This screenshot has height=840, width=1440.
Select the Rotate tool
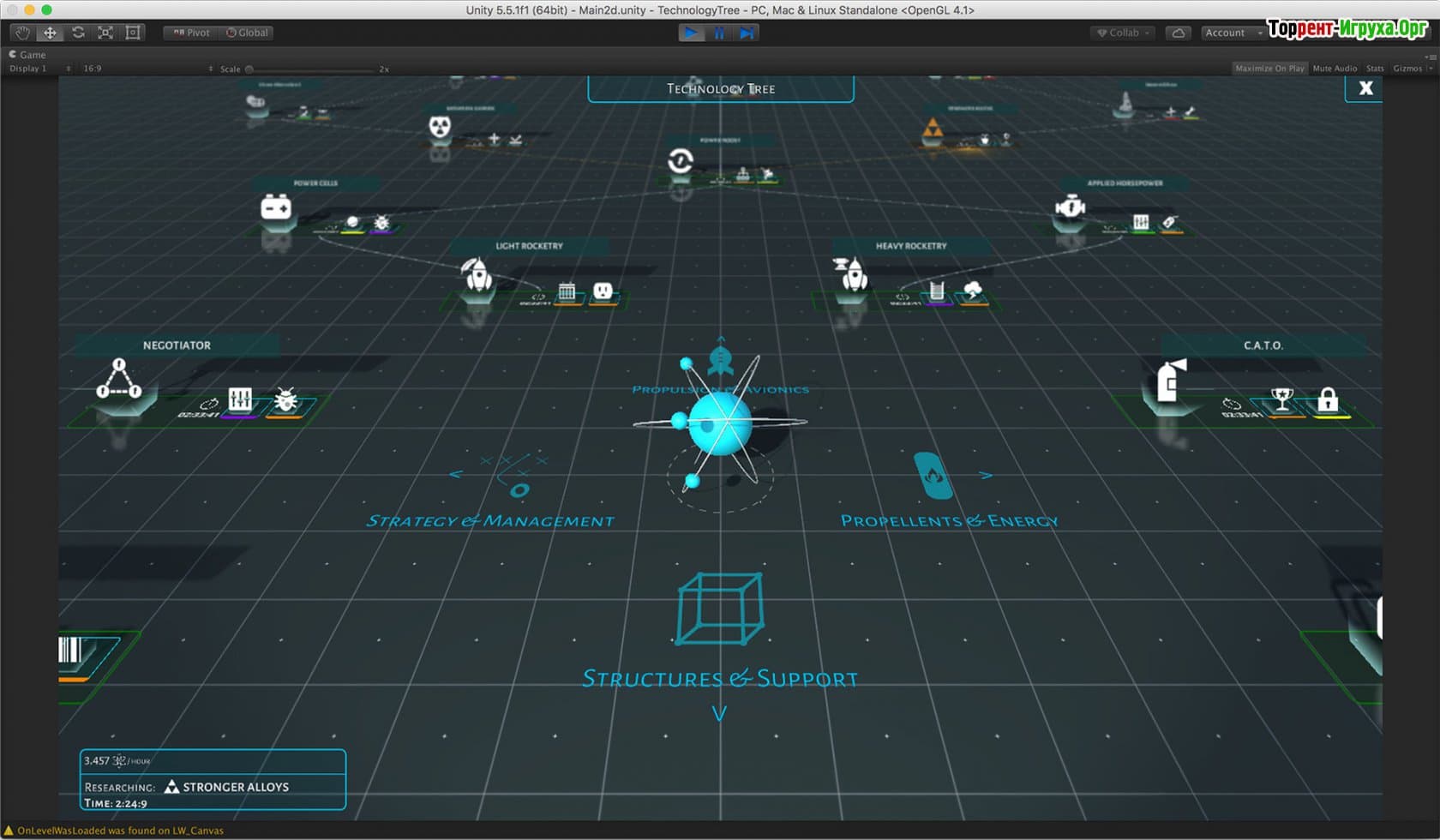pos(78,33)
